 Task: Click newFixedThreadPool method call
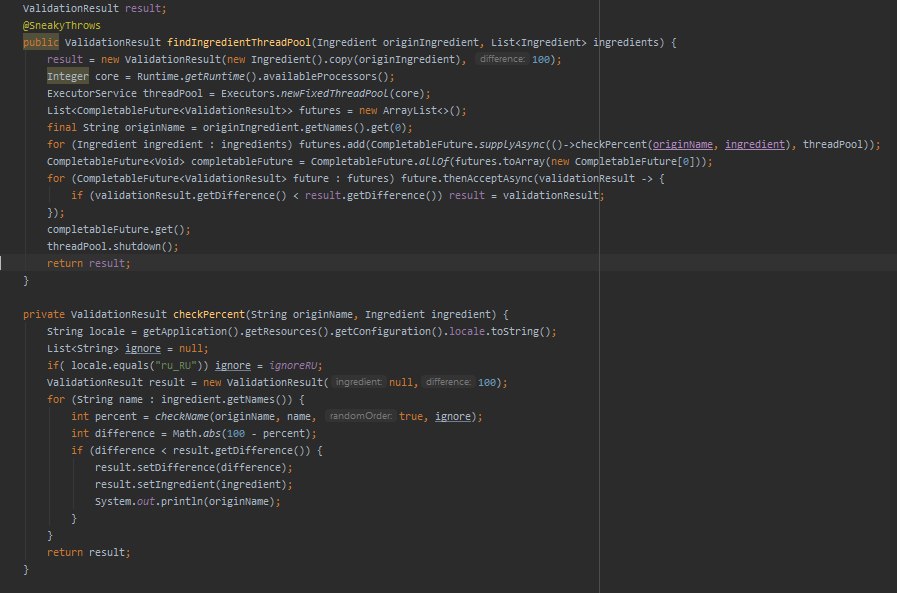[x=335, y=93]
